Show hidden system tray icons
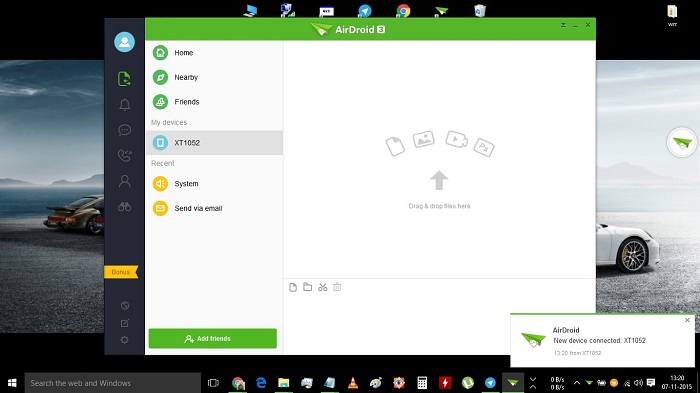 click(577, 383)
